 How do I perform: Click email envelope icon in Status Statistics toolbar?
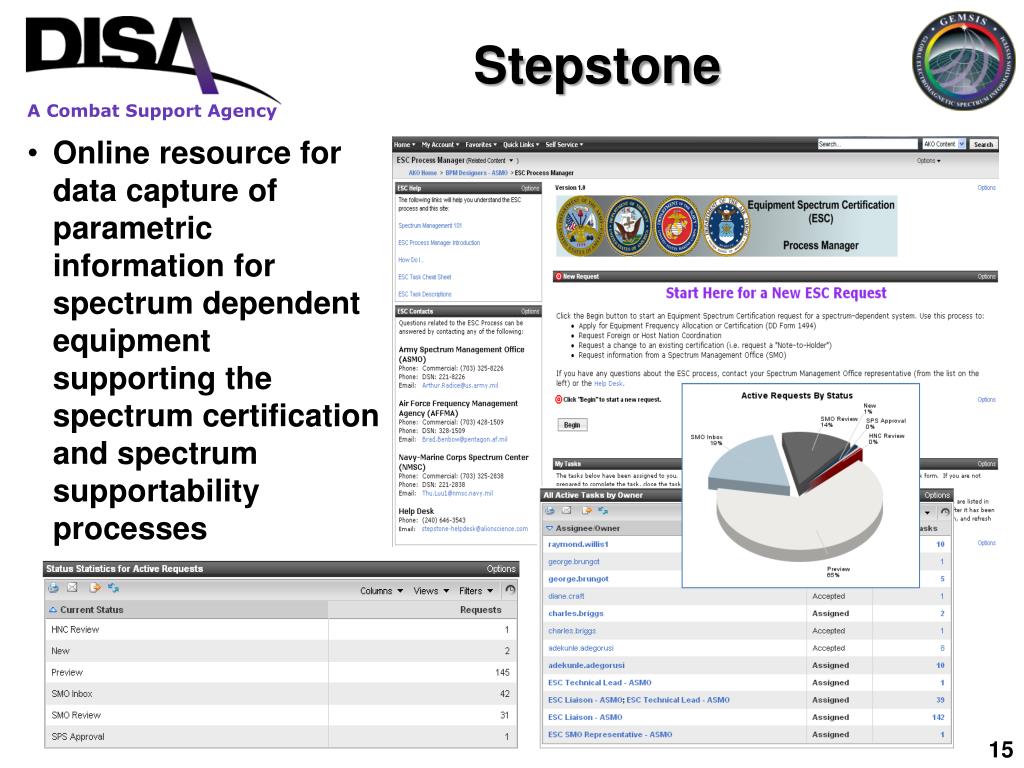(x=72, y=588)
